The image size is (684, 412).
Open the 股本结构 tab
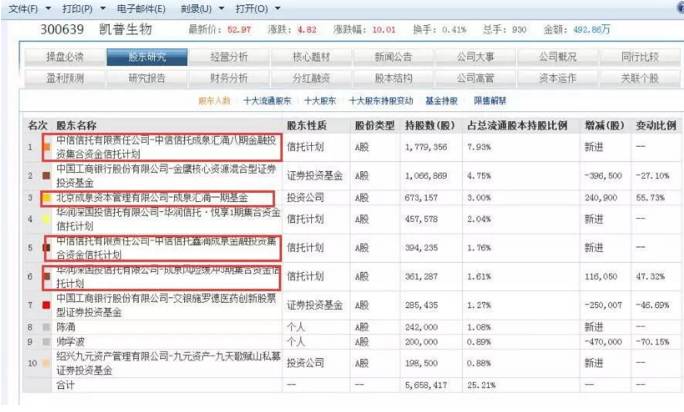pyautogui.click(x=393, y=78)
